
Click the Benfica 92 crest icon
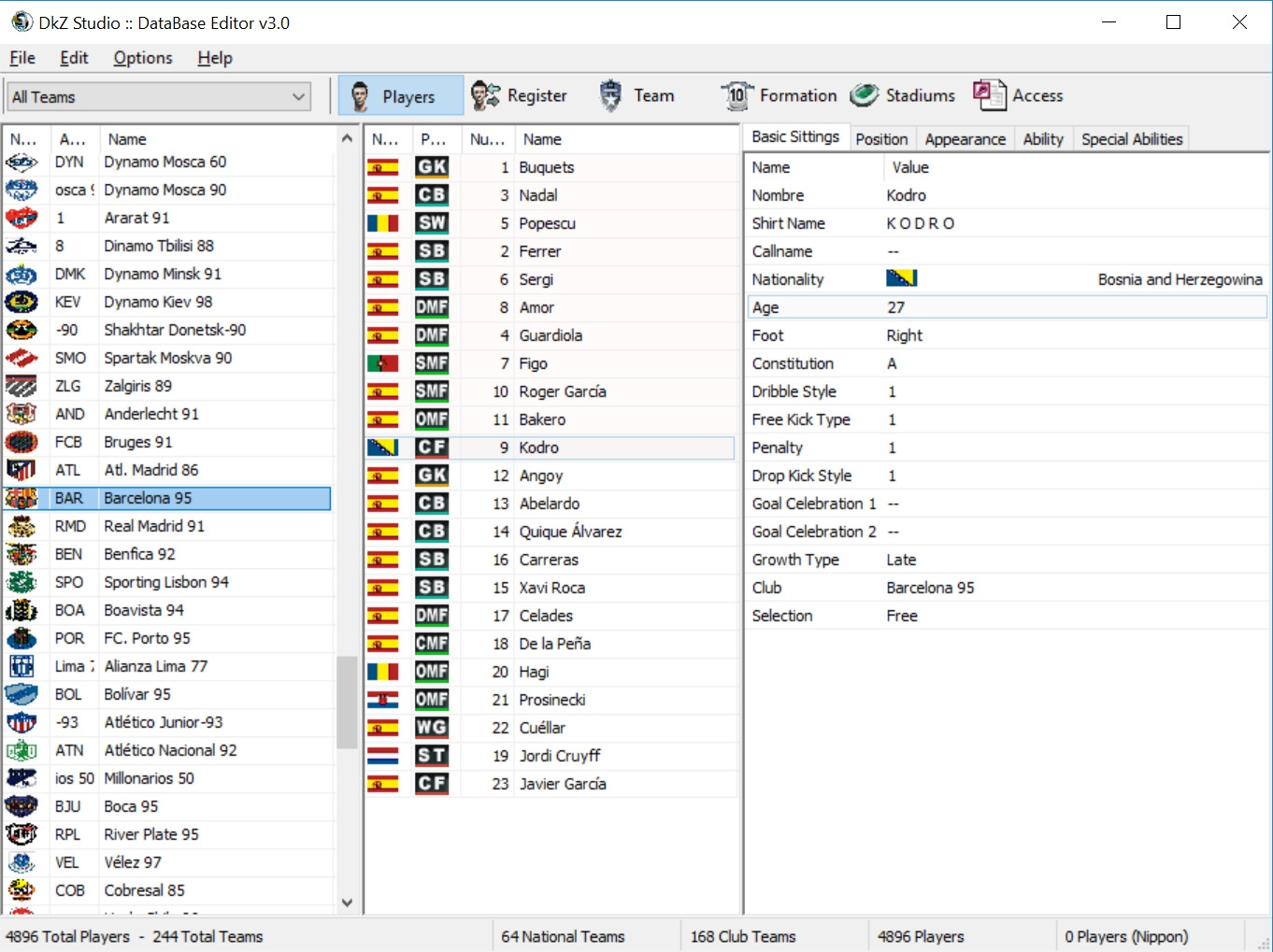point(21,554)
